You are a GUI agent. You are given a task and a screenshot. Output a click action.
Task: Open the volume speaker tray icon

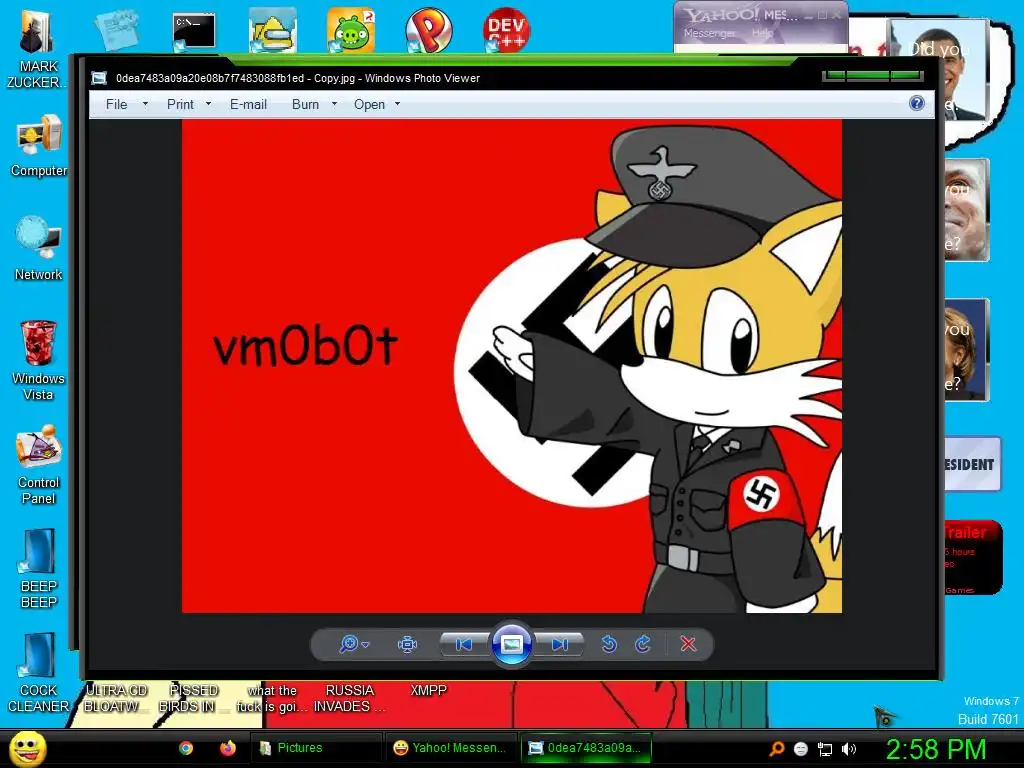point(849,749)
